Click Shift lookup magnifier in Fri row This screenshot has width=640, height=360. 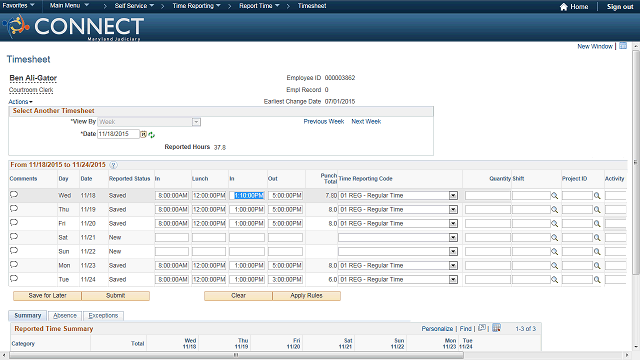pyautogui.click(x=554, y=224)
